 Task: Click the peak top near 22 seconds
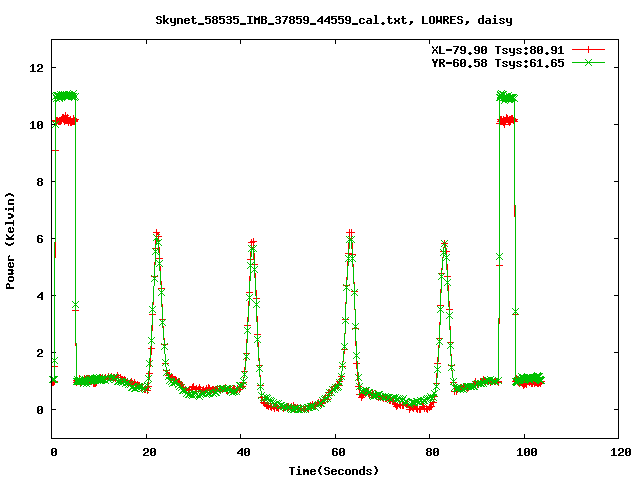pos(157,233)
